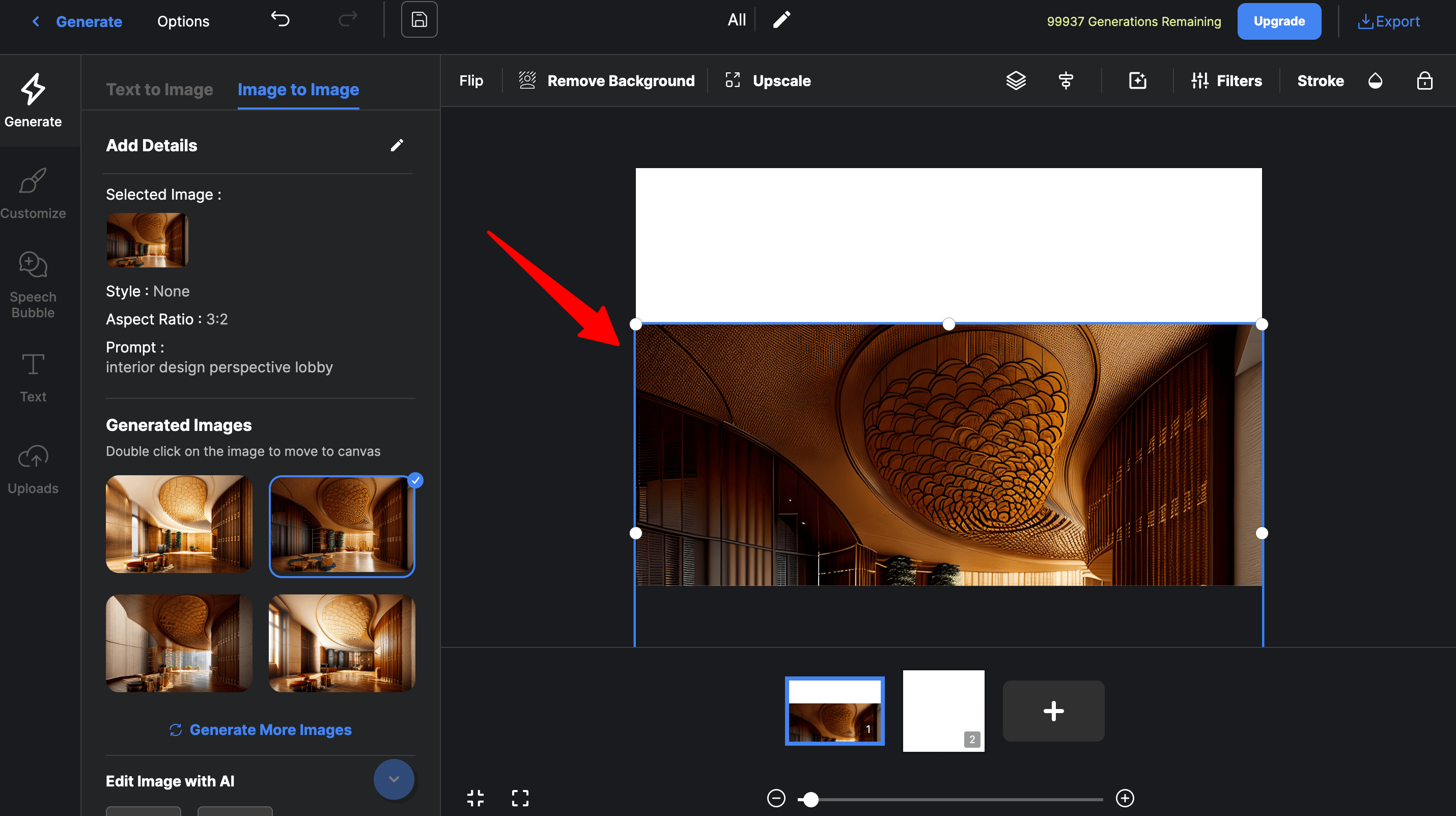1456x816 pixels.
Task: Click the Style : None text
Action: pos(148,291)
